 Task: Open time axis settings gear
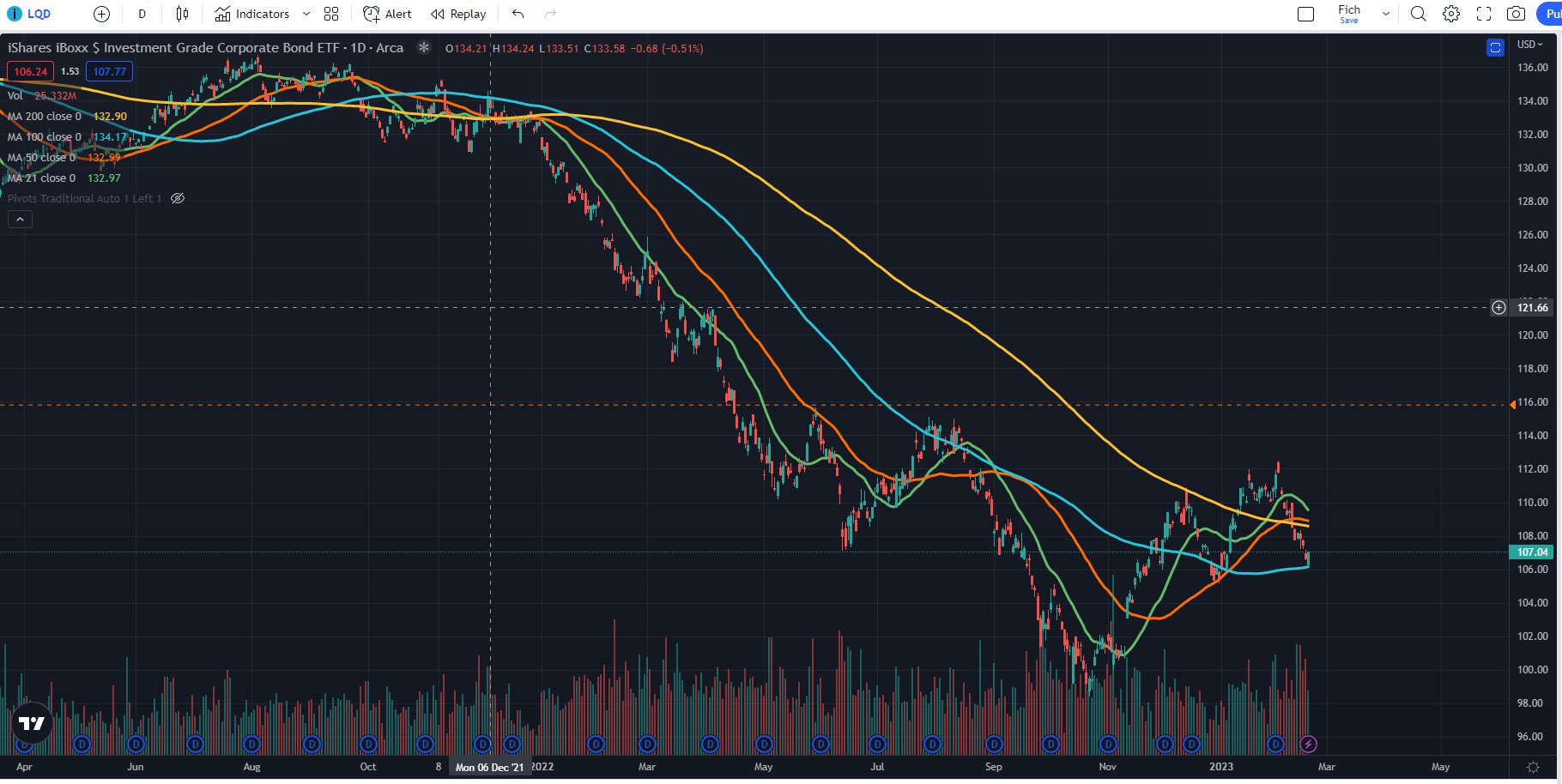(x=1533, y=767)
